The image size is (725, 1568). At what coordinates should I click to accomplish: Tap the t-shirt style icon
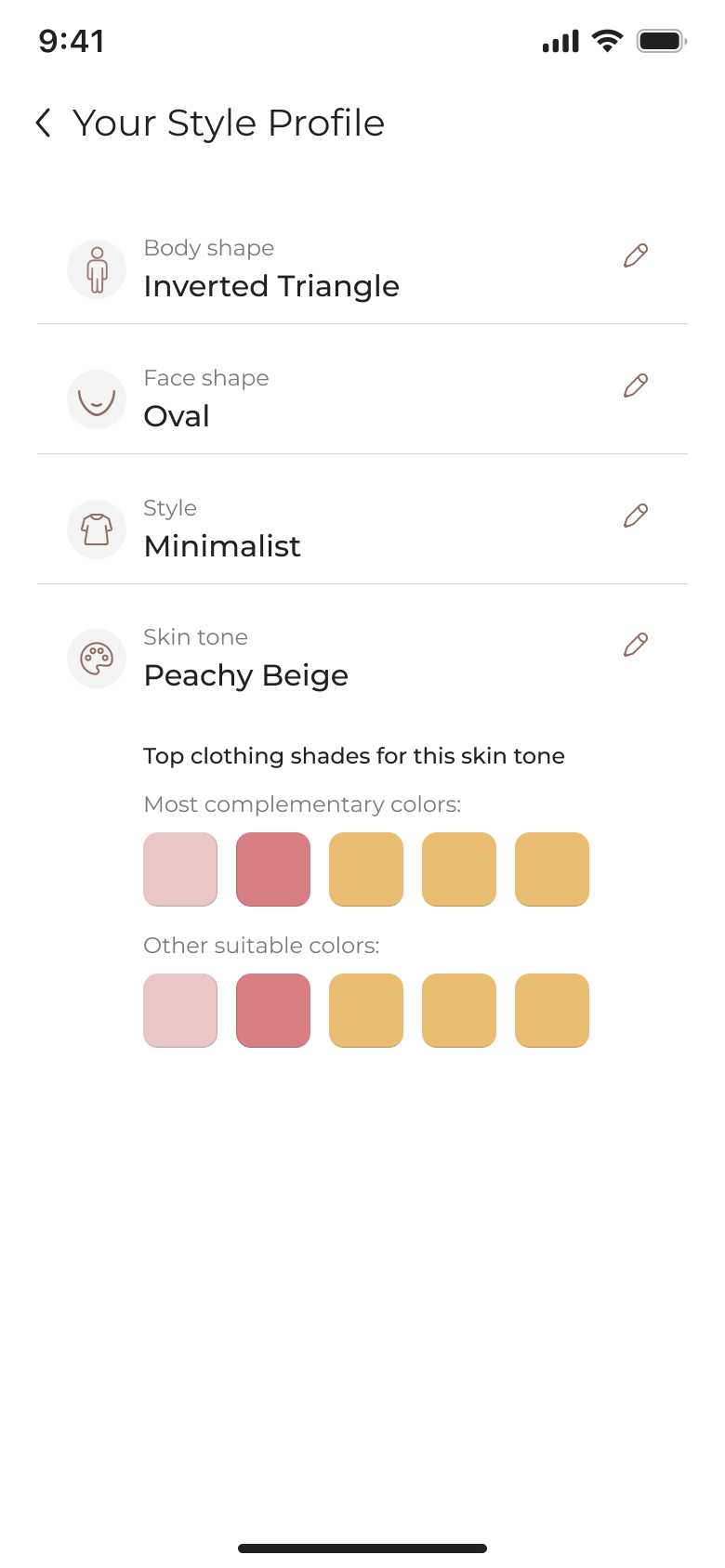(x=97, y=529)
